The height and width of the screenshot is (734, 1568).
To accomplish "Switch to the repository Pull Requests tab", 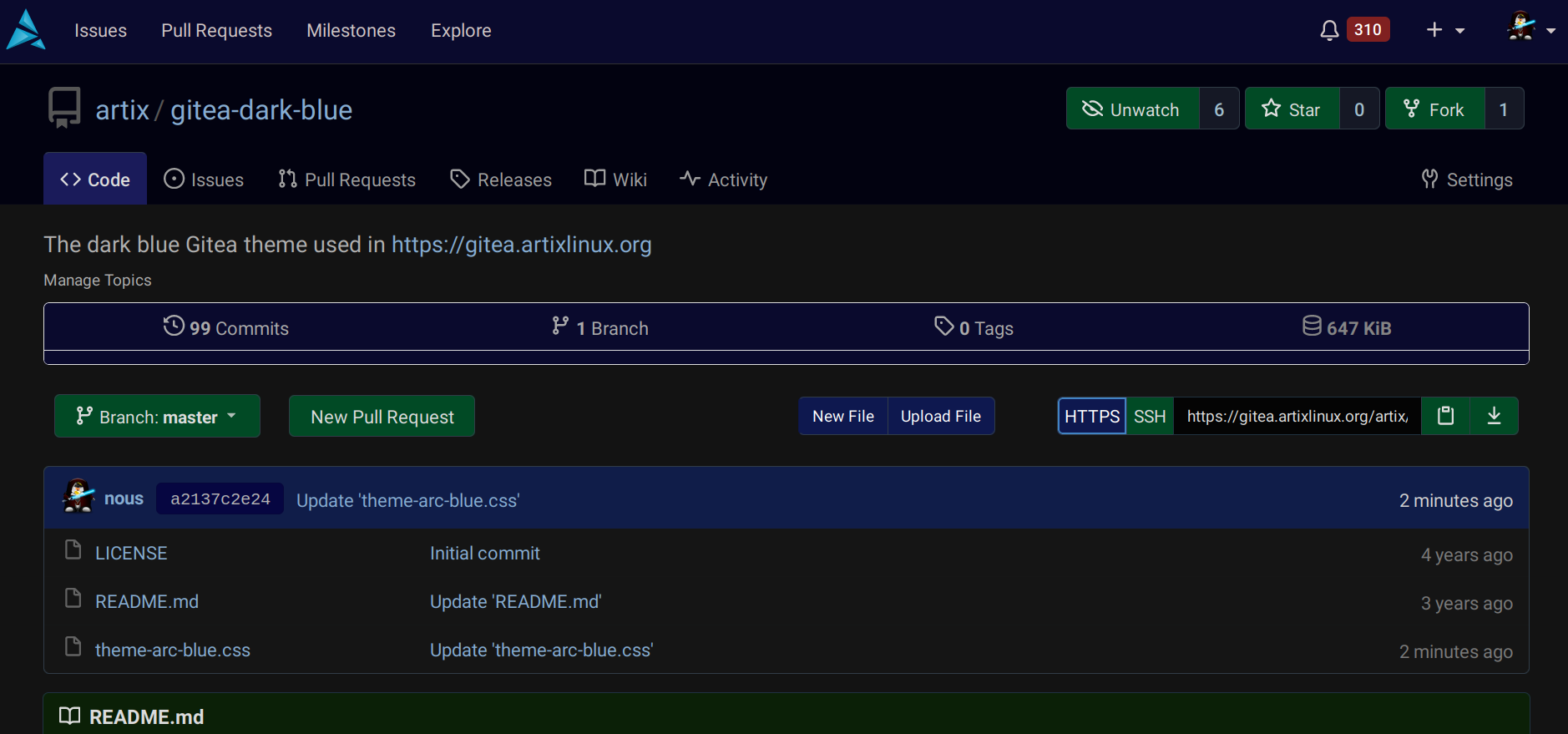I will click(346, 180).
